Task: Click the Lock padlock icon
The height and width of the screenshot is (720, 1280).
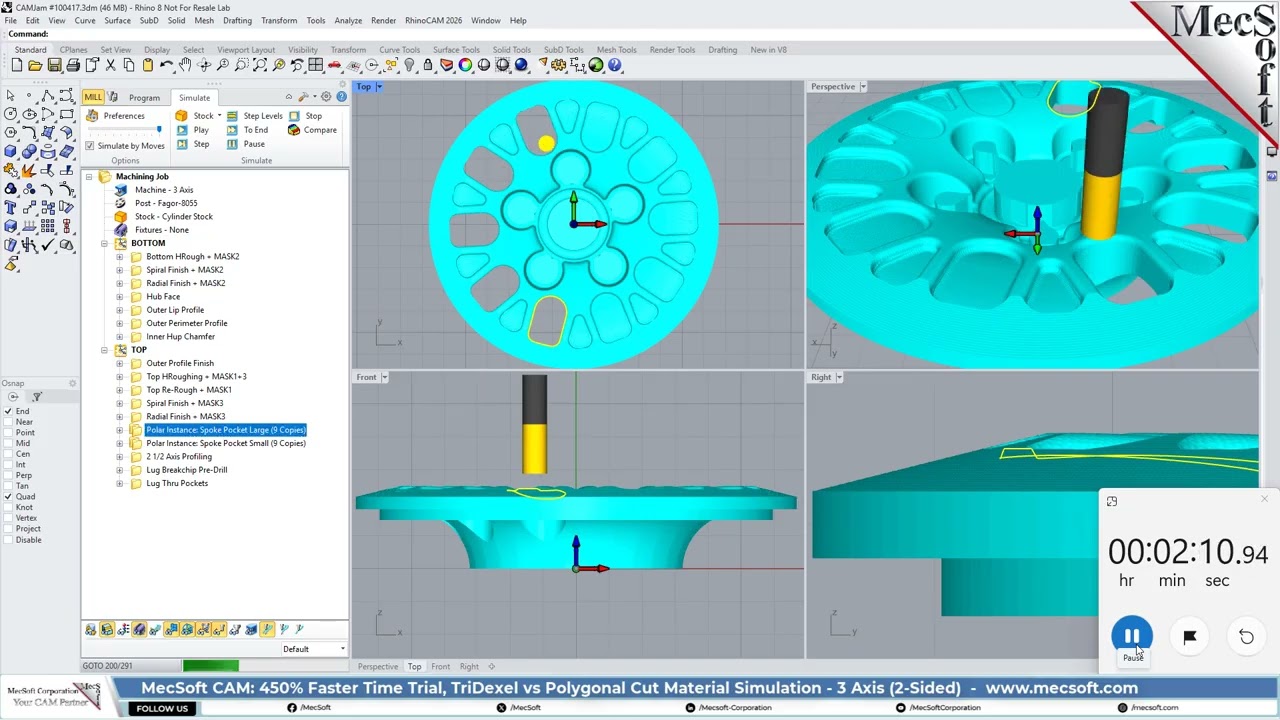Action: (x=428, y=65)
